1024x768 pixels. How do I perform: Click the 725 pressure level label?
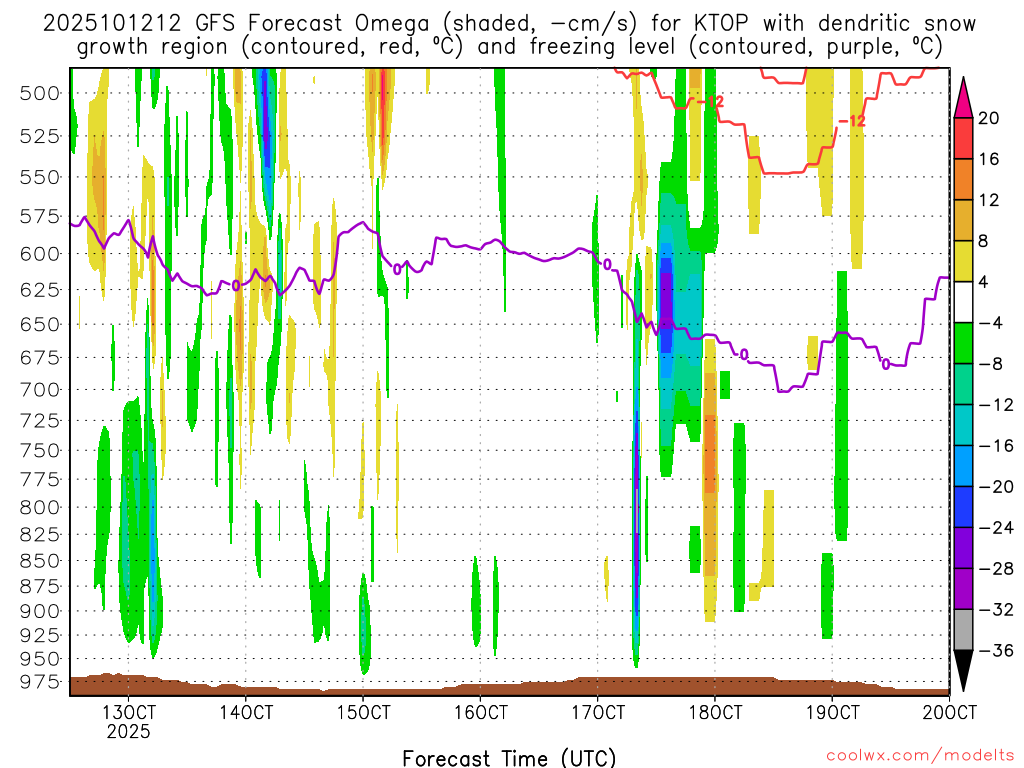pyautogui.click(x=40, y=421)
